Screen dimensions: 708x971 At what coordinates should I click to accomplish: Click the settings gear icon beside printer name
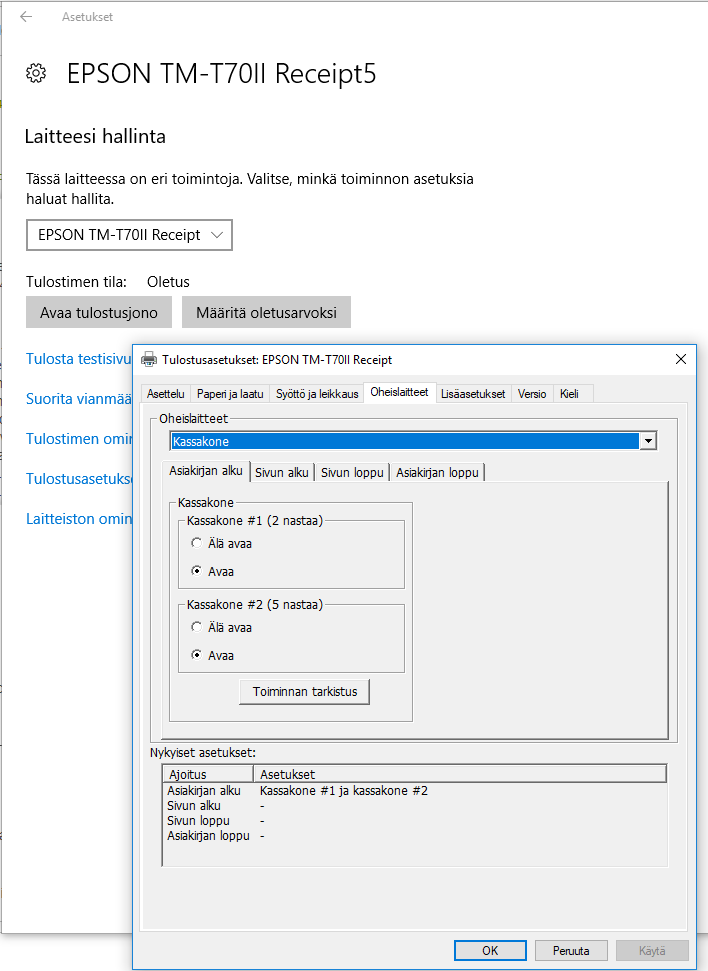(x=36, y=73)
